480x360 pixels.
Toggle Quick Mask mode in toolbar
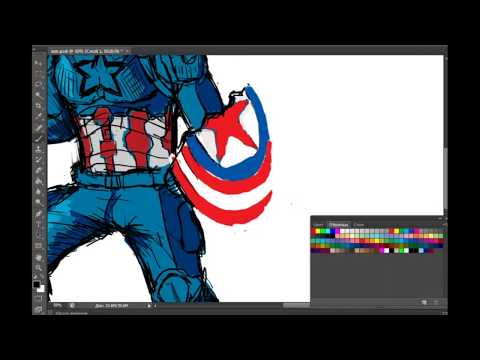38,299
